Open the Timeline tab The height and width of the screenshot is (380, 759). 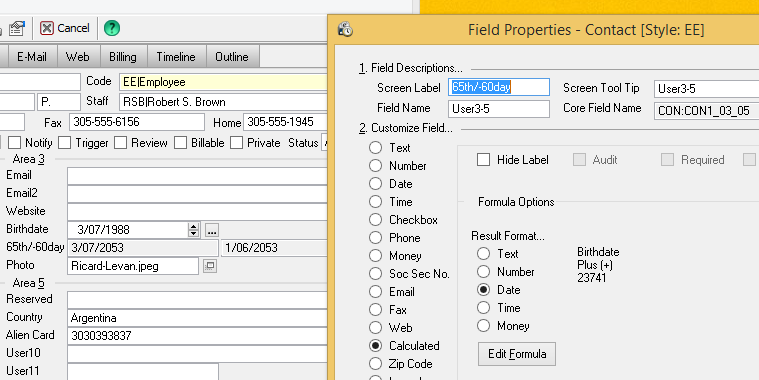tap(176, 57)
